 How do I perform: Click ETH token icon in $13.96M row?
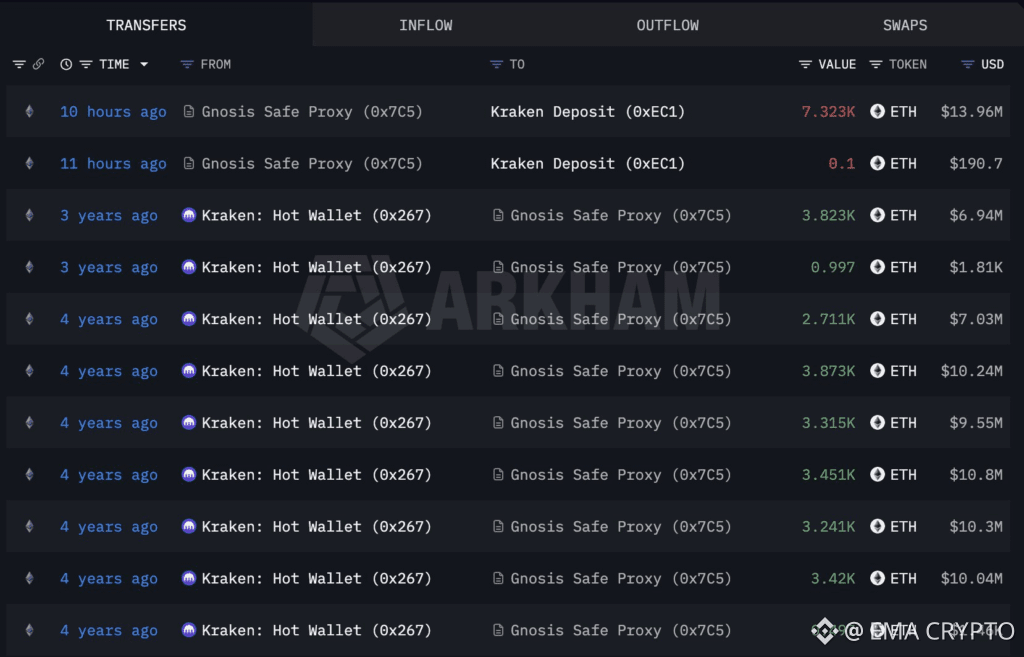[878, 111]
